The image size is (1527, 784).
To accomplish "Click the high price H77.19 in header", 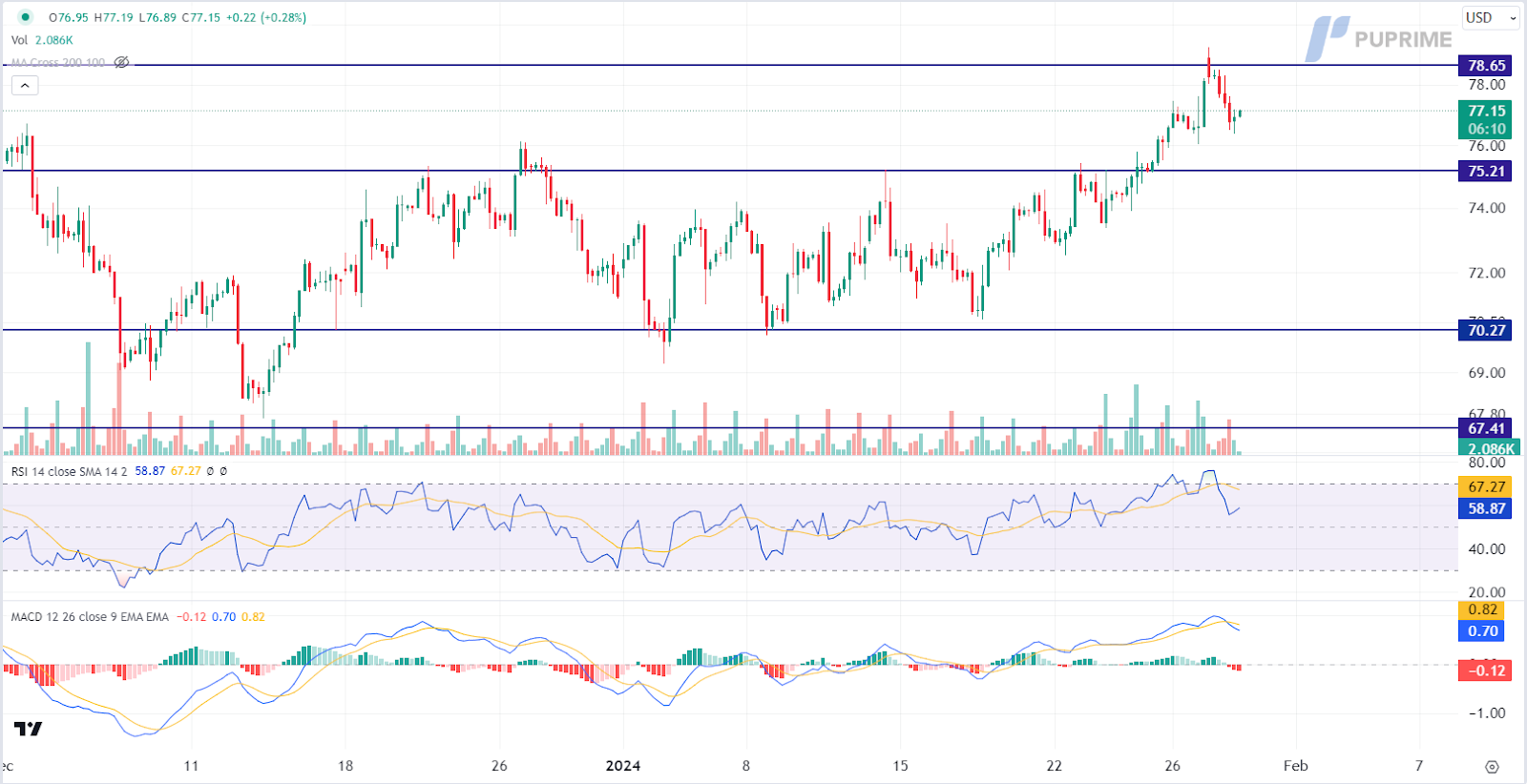I will click(115, 17).
